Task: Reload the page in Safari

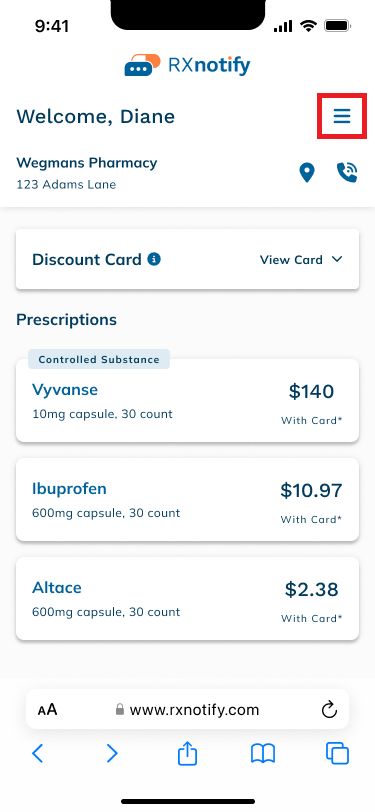Action: (329, 710)
